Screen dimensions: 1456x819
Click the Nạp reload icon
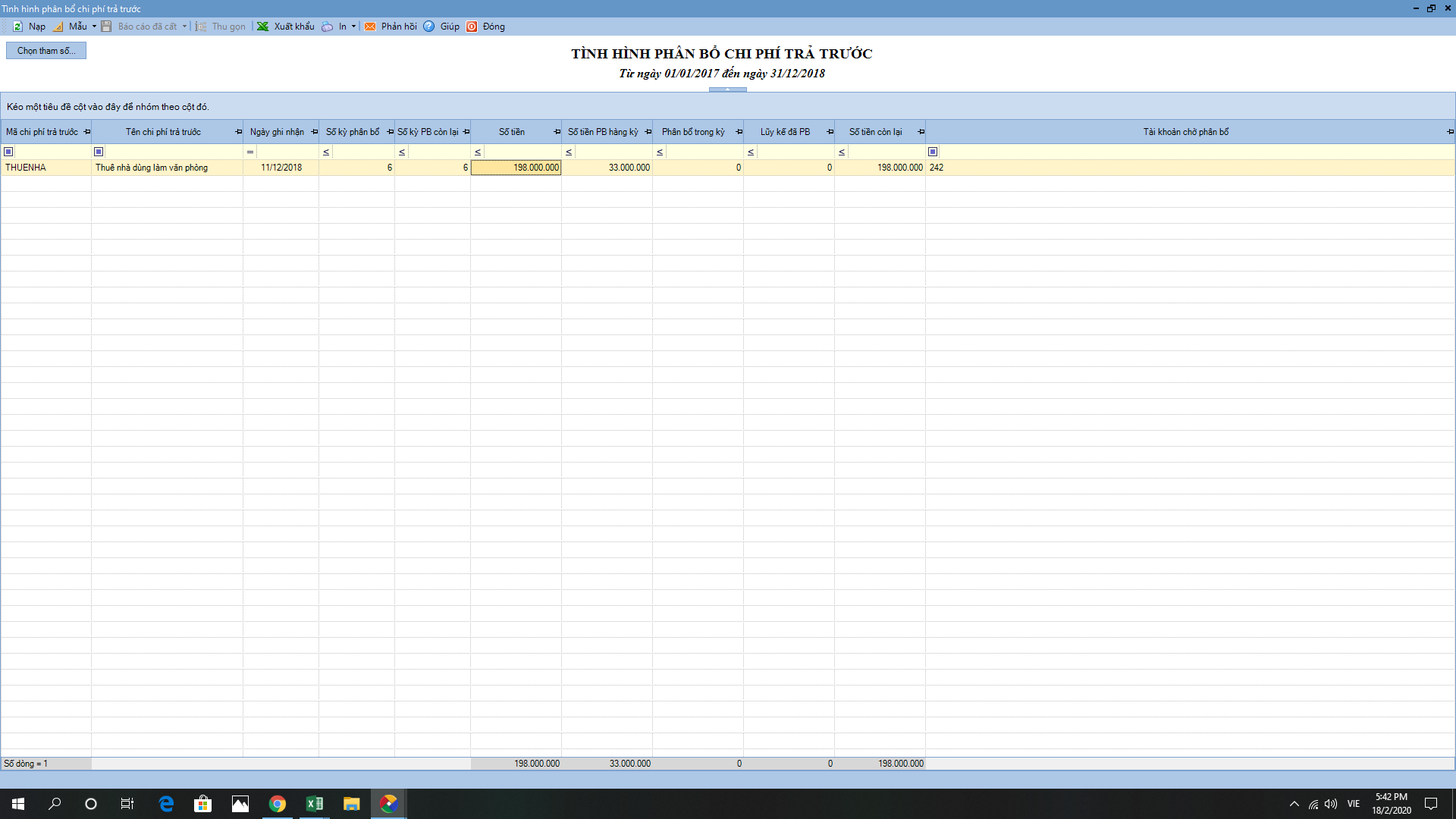17,27
